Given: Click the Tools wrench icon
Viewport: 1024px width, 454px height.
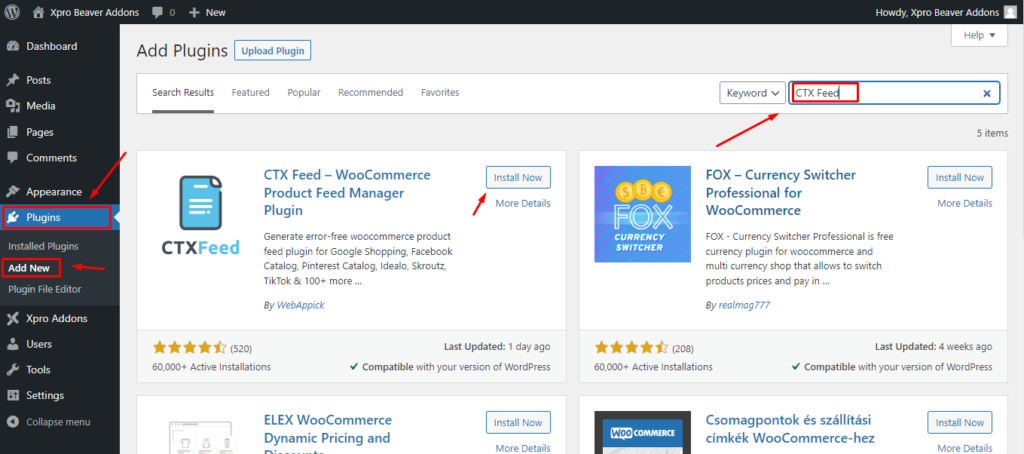Looking at the screenshot, I should click(x=12, y=370).
